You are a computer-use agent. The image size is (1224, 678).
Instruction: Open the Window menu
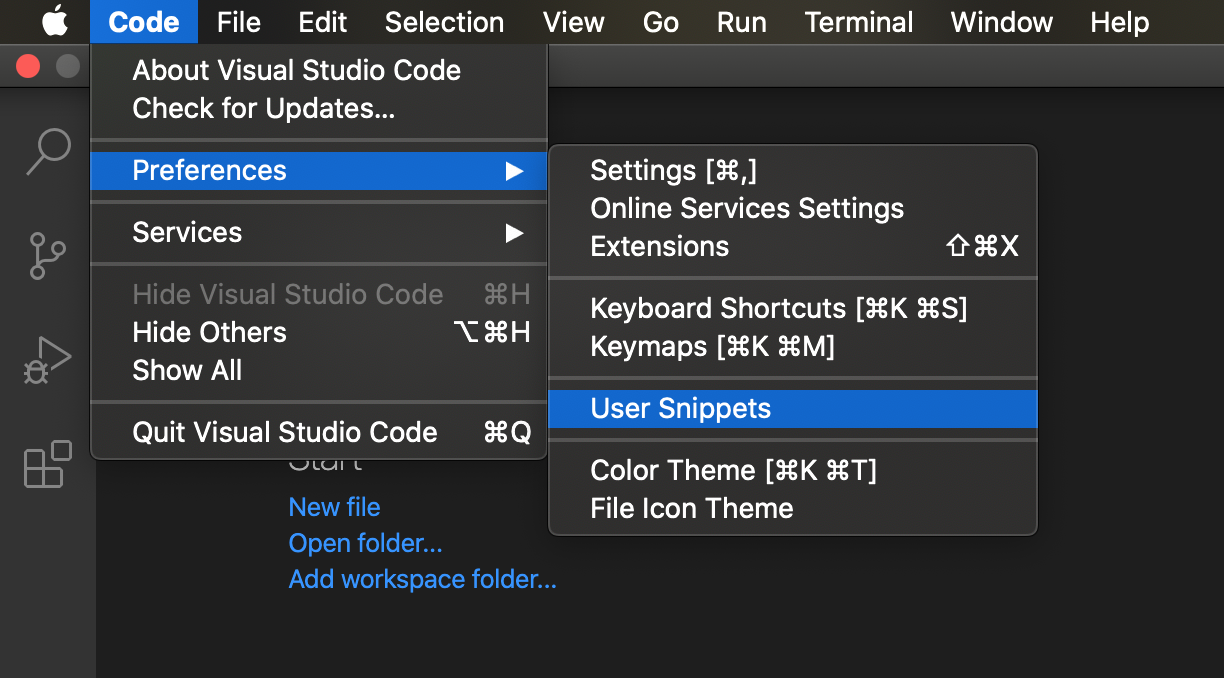click(x=1001, y=22)
